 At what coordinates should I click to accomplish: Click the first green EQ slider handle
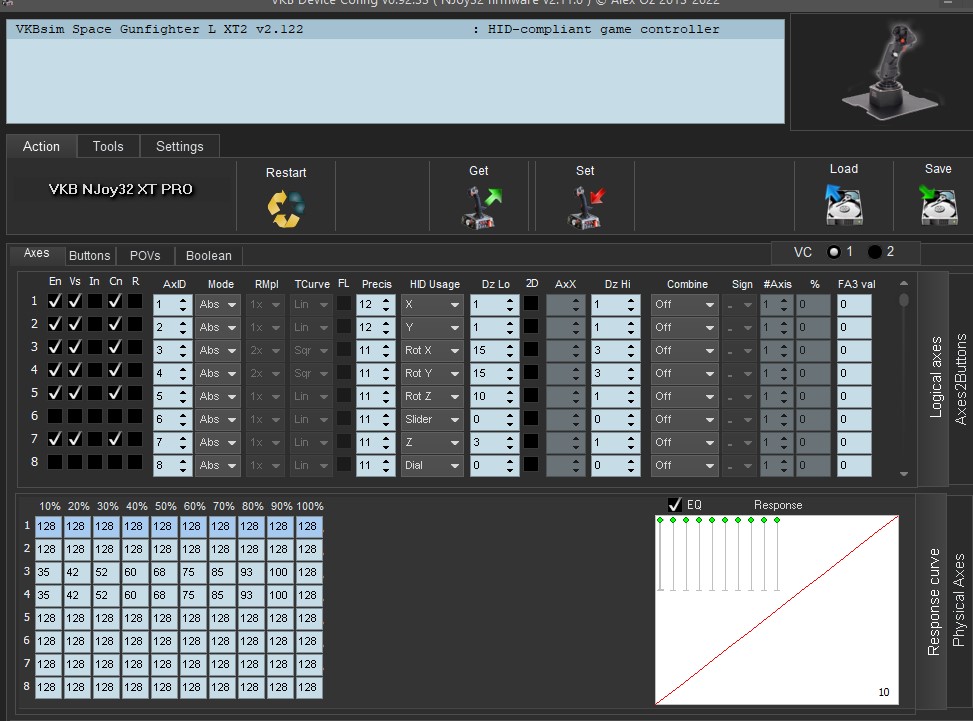tap(660, 520)
